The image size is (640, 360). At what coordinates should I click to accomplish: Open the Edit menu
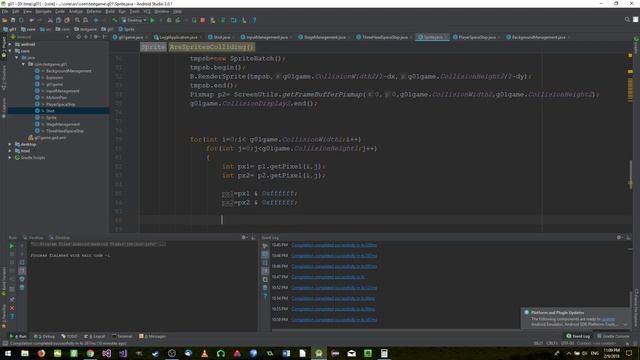click(16, 11)
